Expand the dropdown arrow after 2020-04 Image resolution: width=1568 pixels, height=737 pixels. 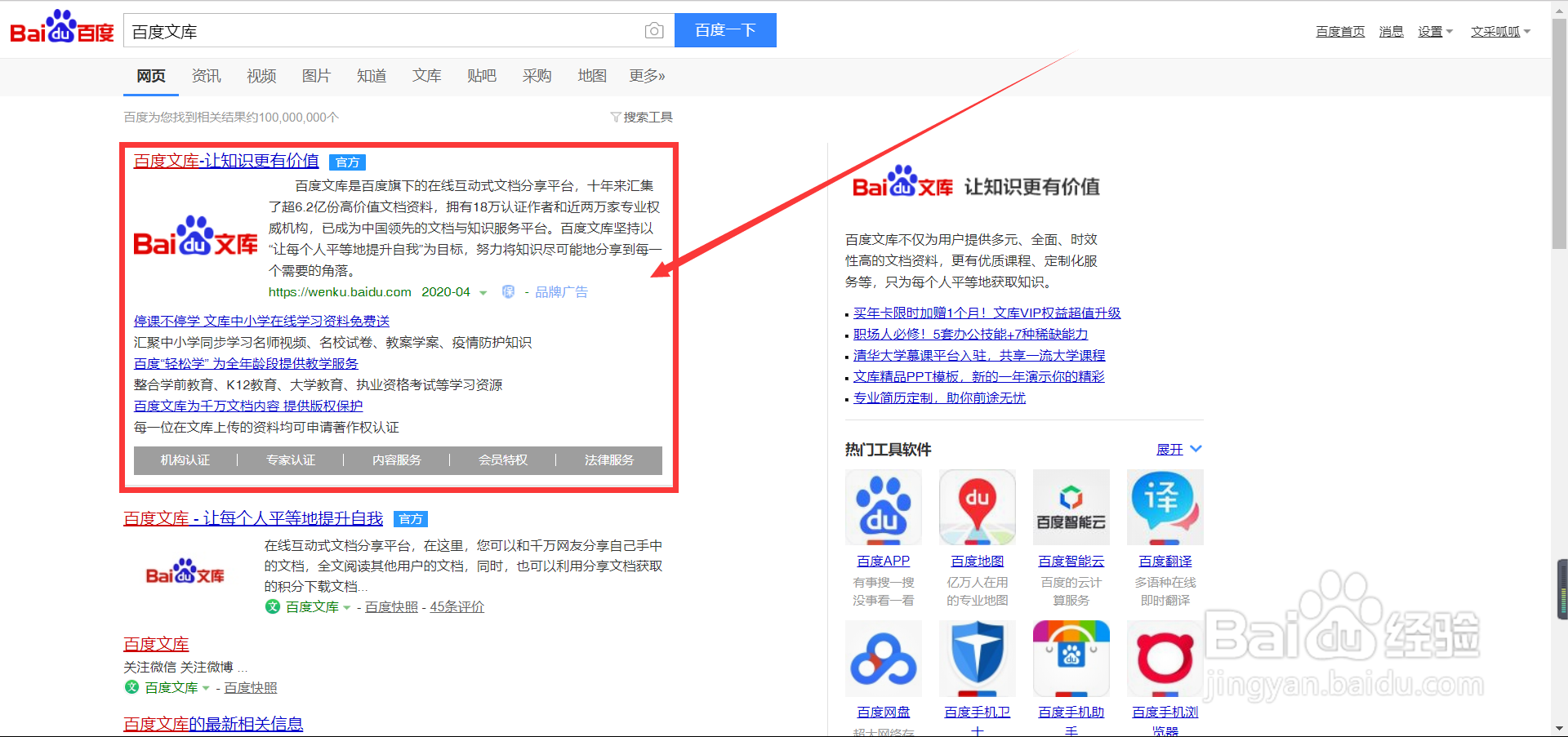483,293
